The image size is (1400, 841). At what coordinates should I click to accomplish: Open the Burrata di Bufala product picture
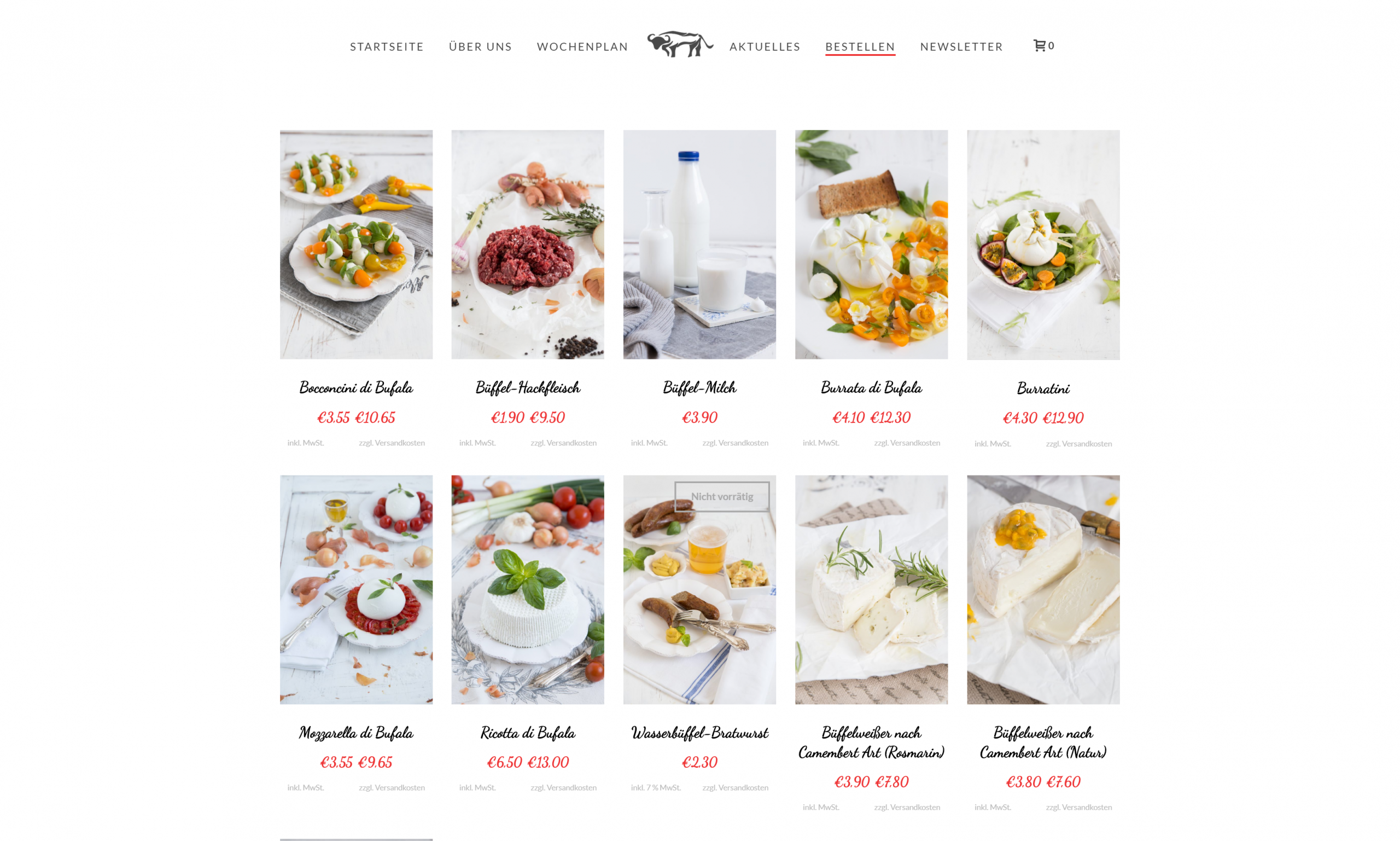tap(871, 244)
